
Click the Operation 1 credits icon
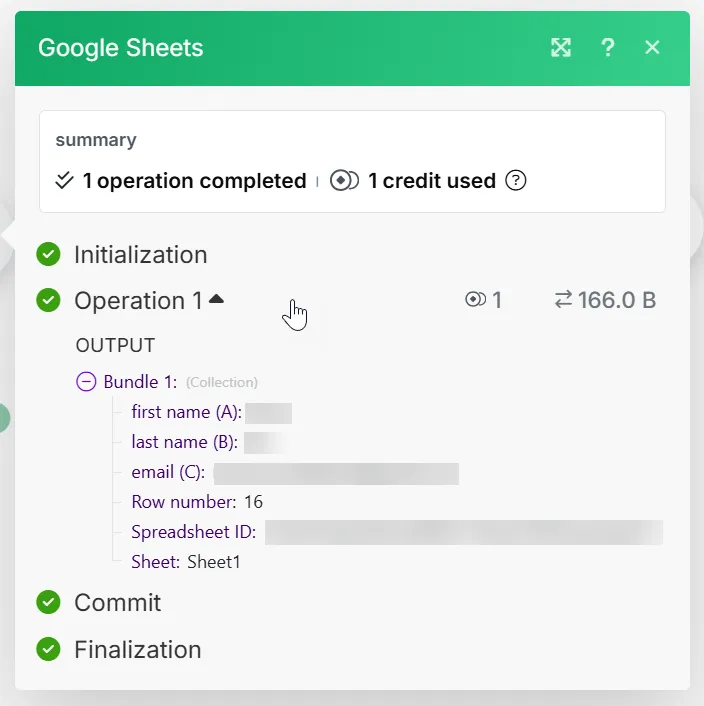click(x=475, y=299)
